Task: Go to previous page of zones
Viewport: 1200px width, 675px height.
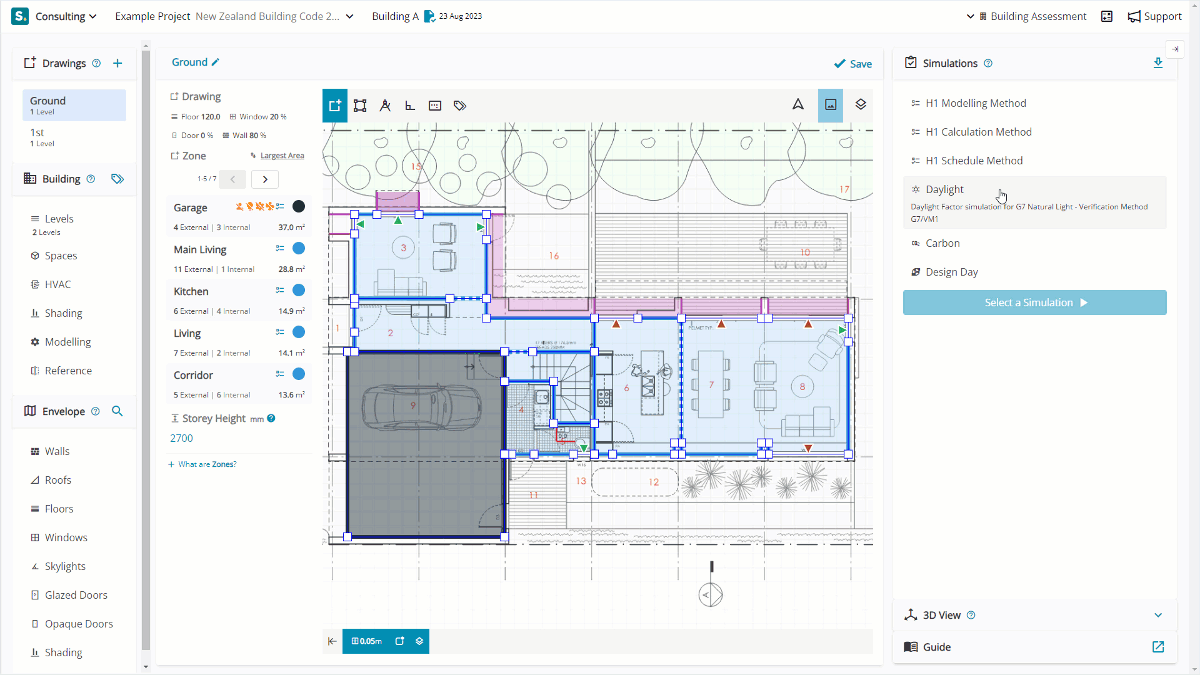Action: click(x=232, y=179)
